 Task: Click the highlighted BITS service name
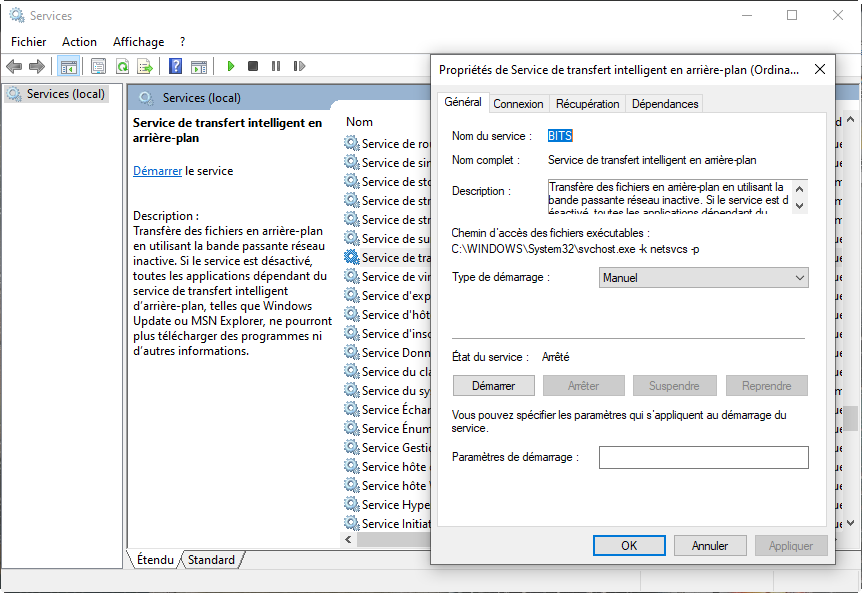(x=560, y=136)
